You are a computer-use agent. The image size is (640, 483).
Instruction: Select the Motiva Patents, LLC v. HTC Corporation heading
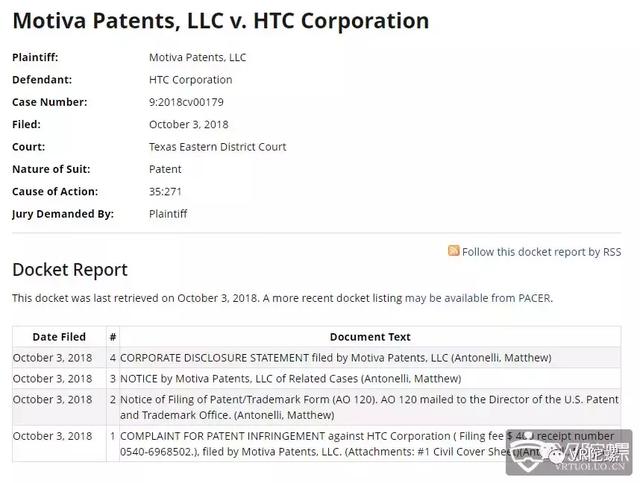[221, 21]
